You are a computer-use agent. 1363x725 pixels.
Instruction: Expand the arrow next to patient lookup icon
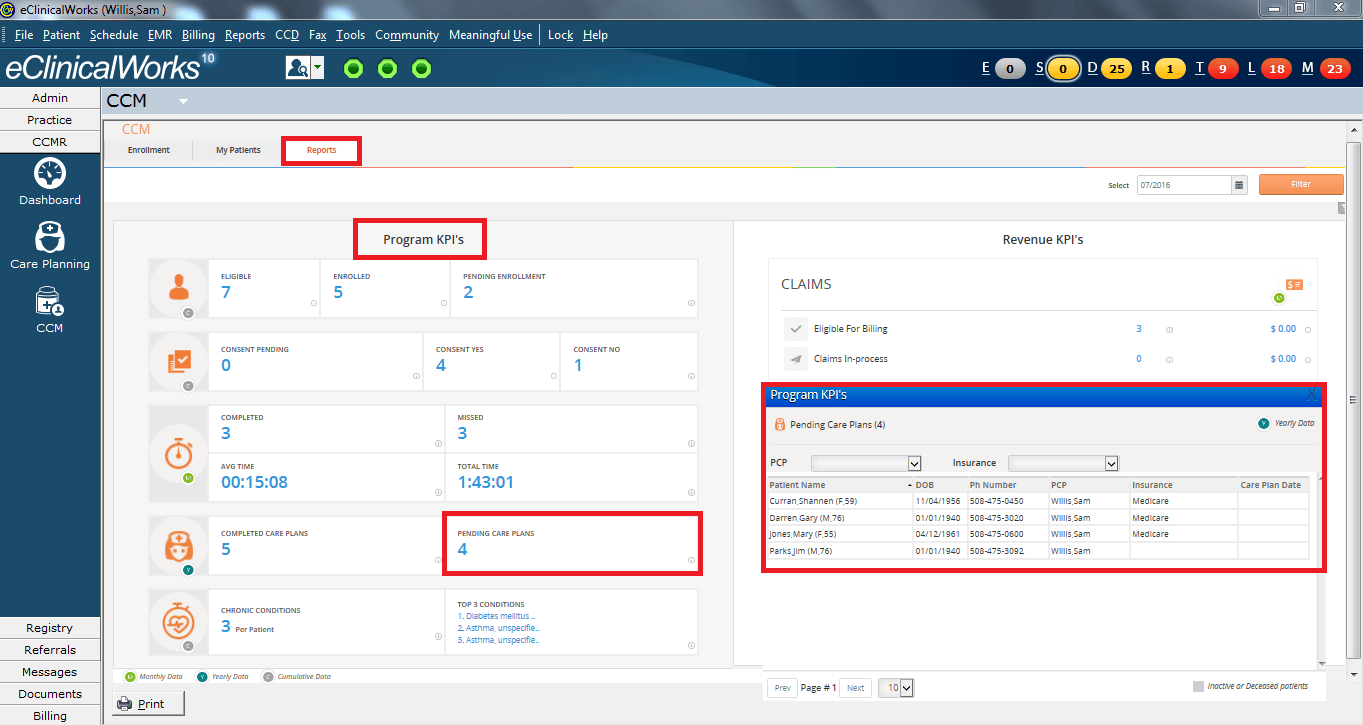tap(317, 68)
